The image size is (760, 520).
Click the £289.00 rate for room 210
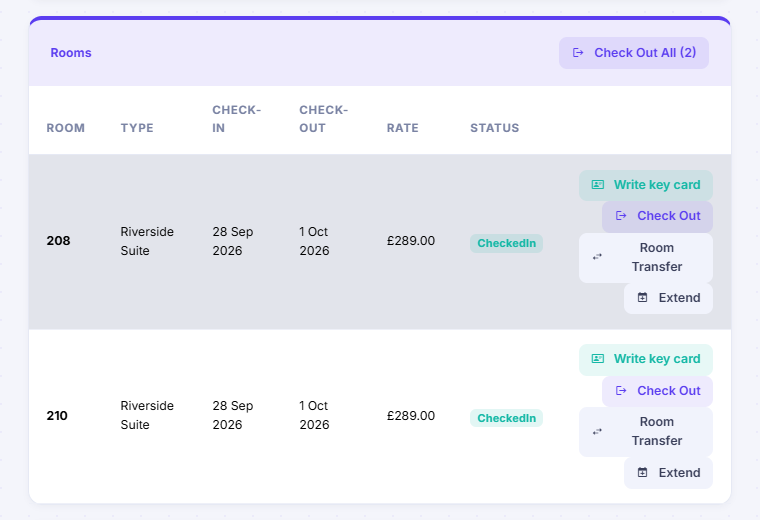[411, 416]
